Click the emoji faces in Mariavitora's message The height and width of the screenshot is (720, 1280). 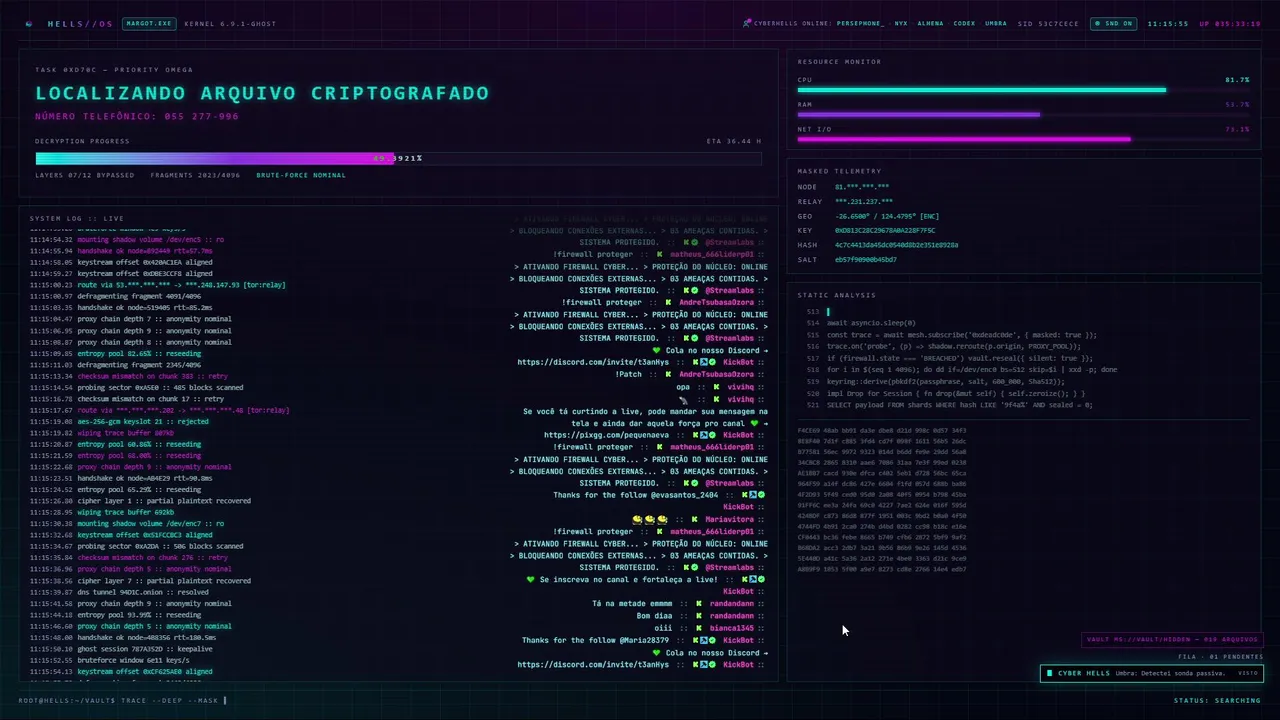[x=650, y=520]
